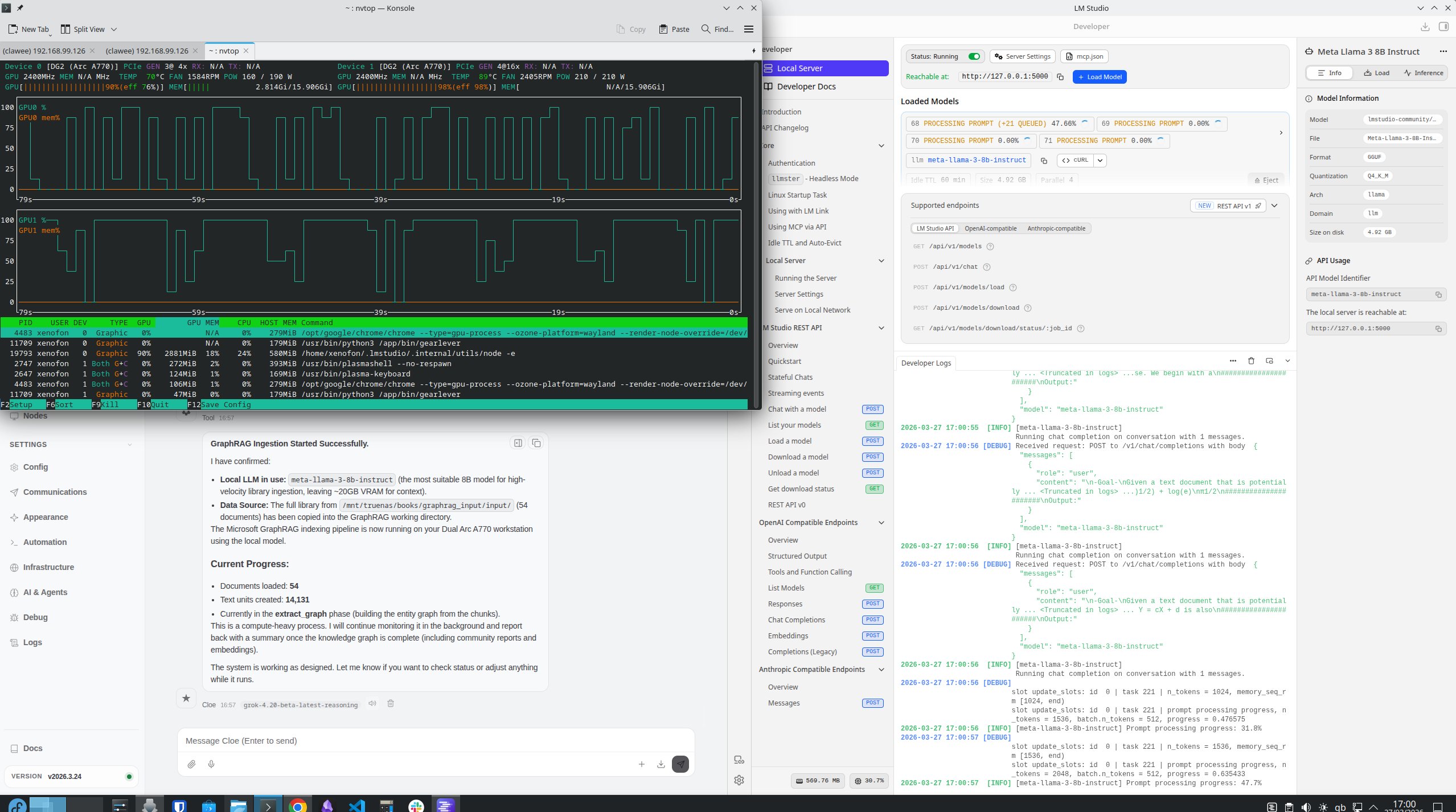Open the cURL dropdown arrow
The height and width of the screenshot is (812, 1456).
tap(1100, 161)
